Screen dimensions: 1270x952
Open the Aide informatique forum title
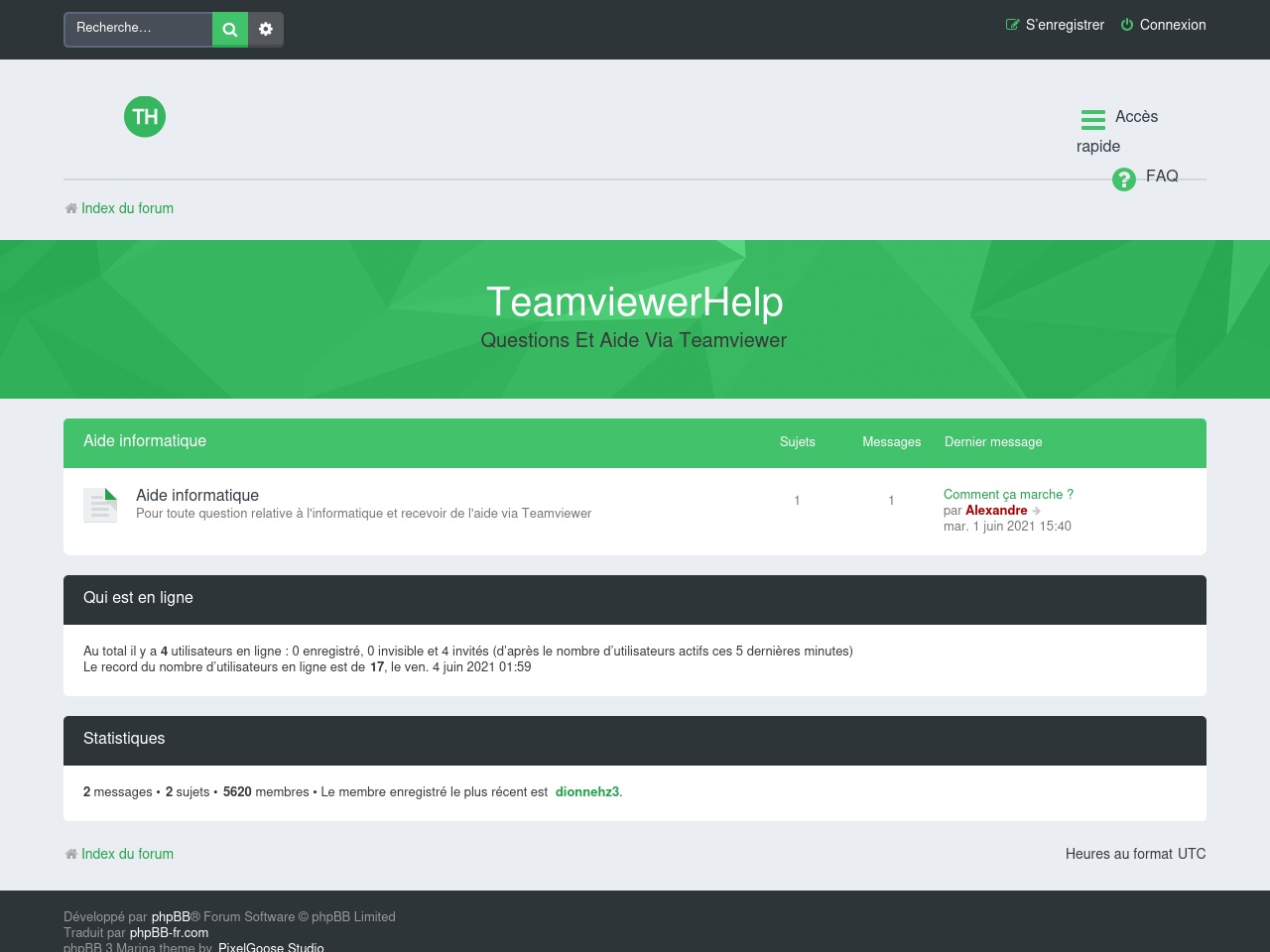[197, 495]
